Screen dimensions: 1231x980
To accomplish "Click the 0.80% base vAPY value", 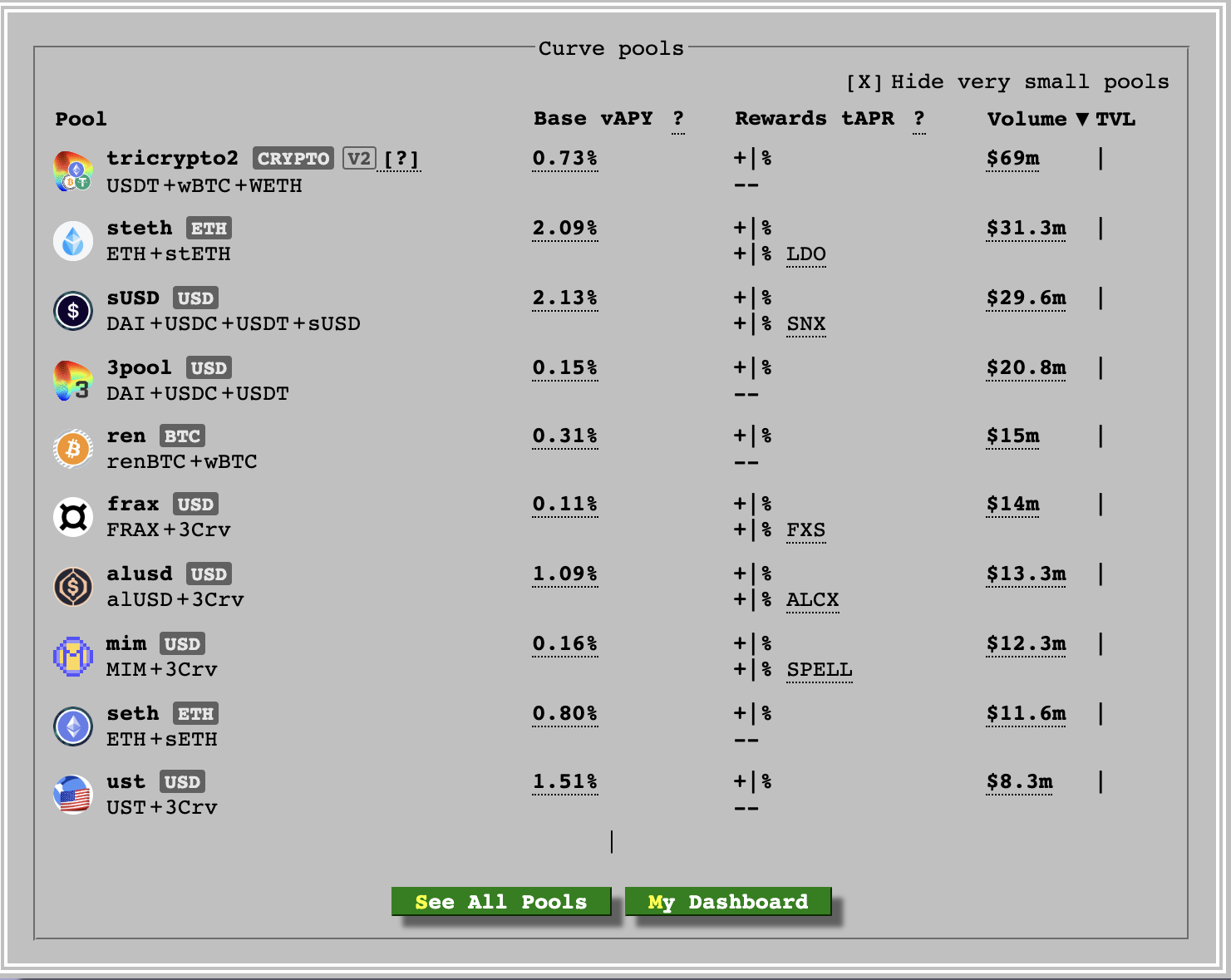I will tap(565, 713).
